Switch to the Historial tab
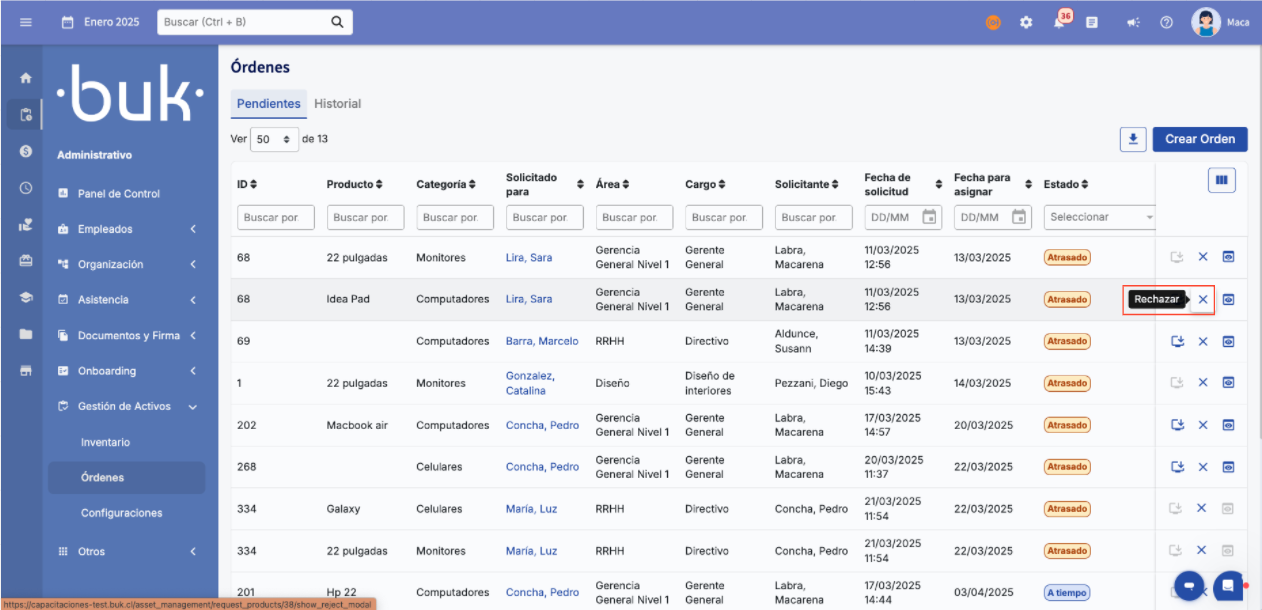The image size is (1262, 610). 337,104
